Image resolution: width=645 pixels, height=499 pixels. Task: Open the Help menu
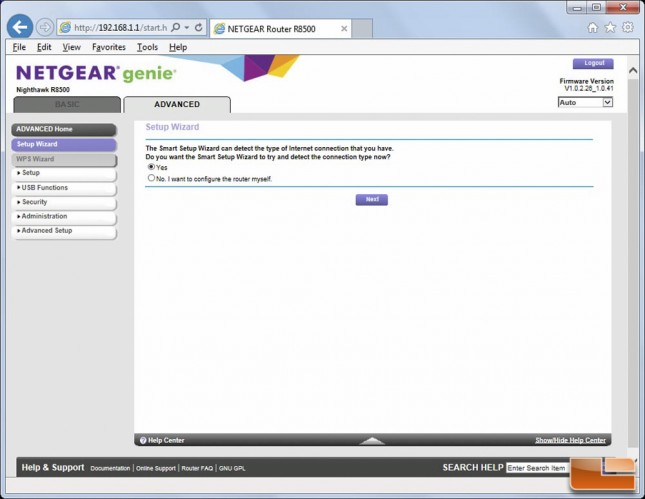click(x=178, y=47)
